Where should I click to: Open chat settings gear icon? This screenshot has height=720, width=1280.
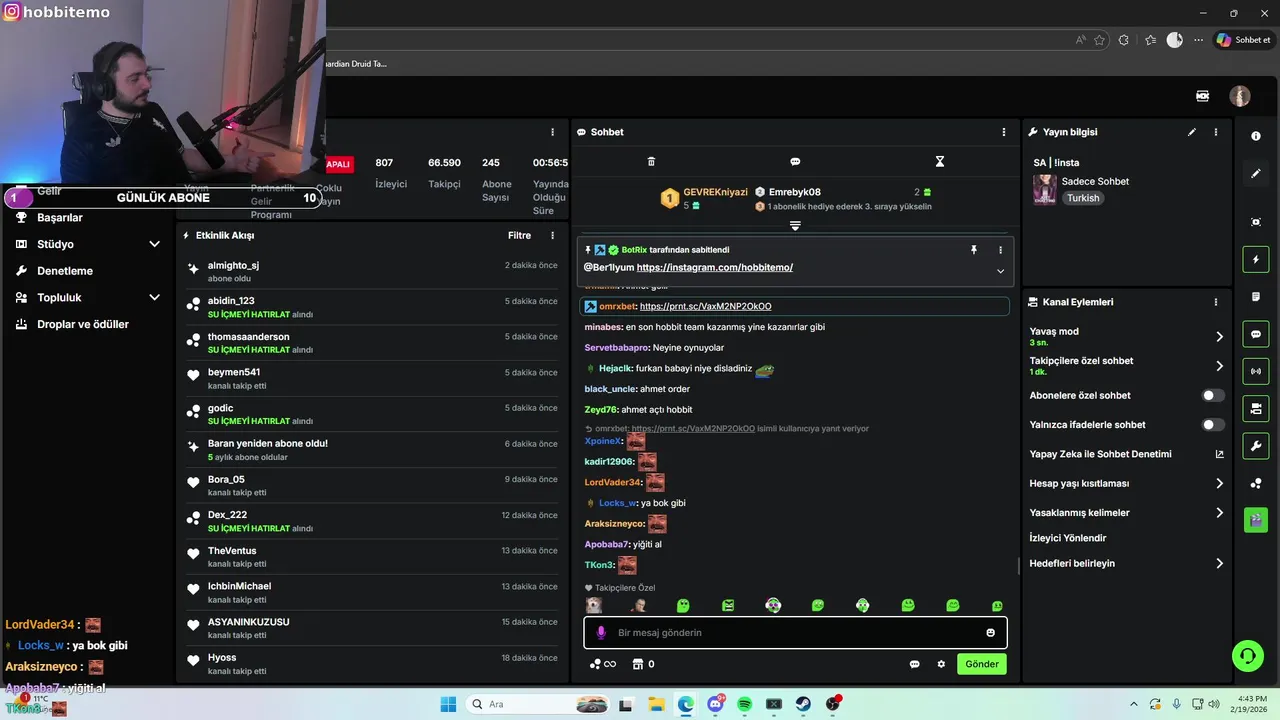[x=941, y=664]
